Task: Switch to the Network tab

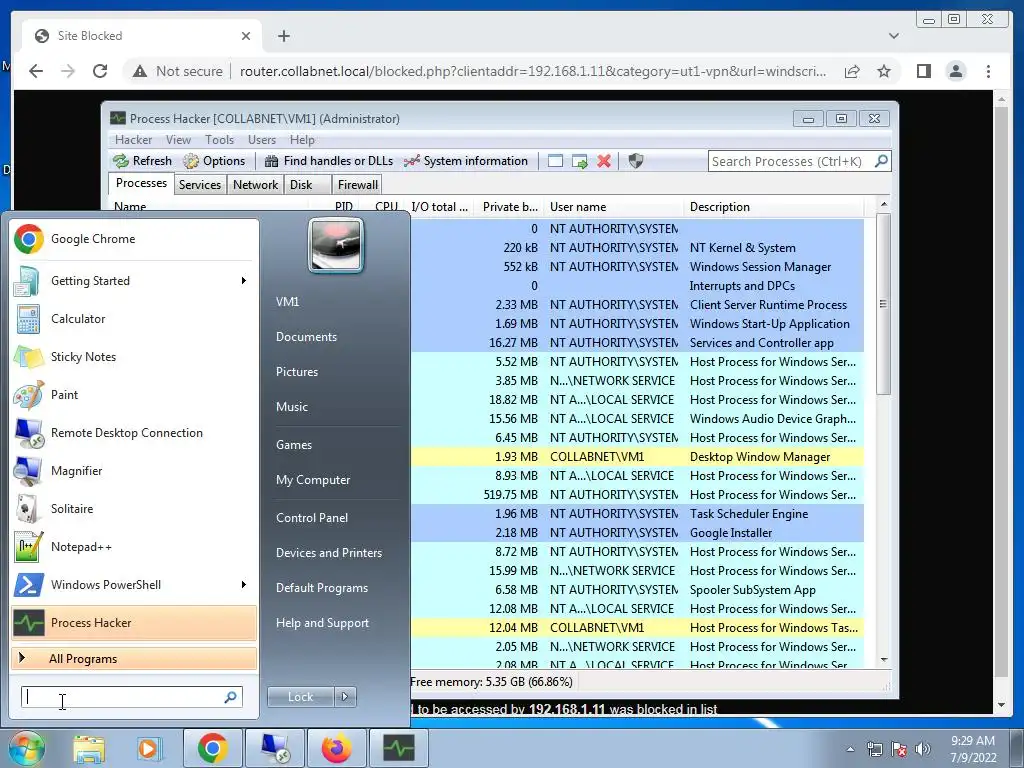Action: point(255,185)
